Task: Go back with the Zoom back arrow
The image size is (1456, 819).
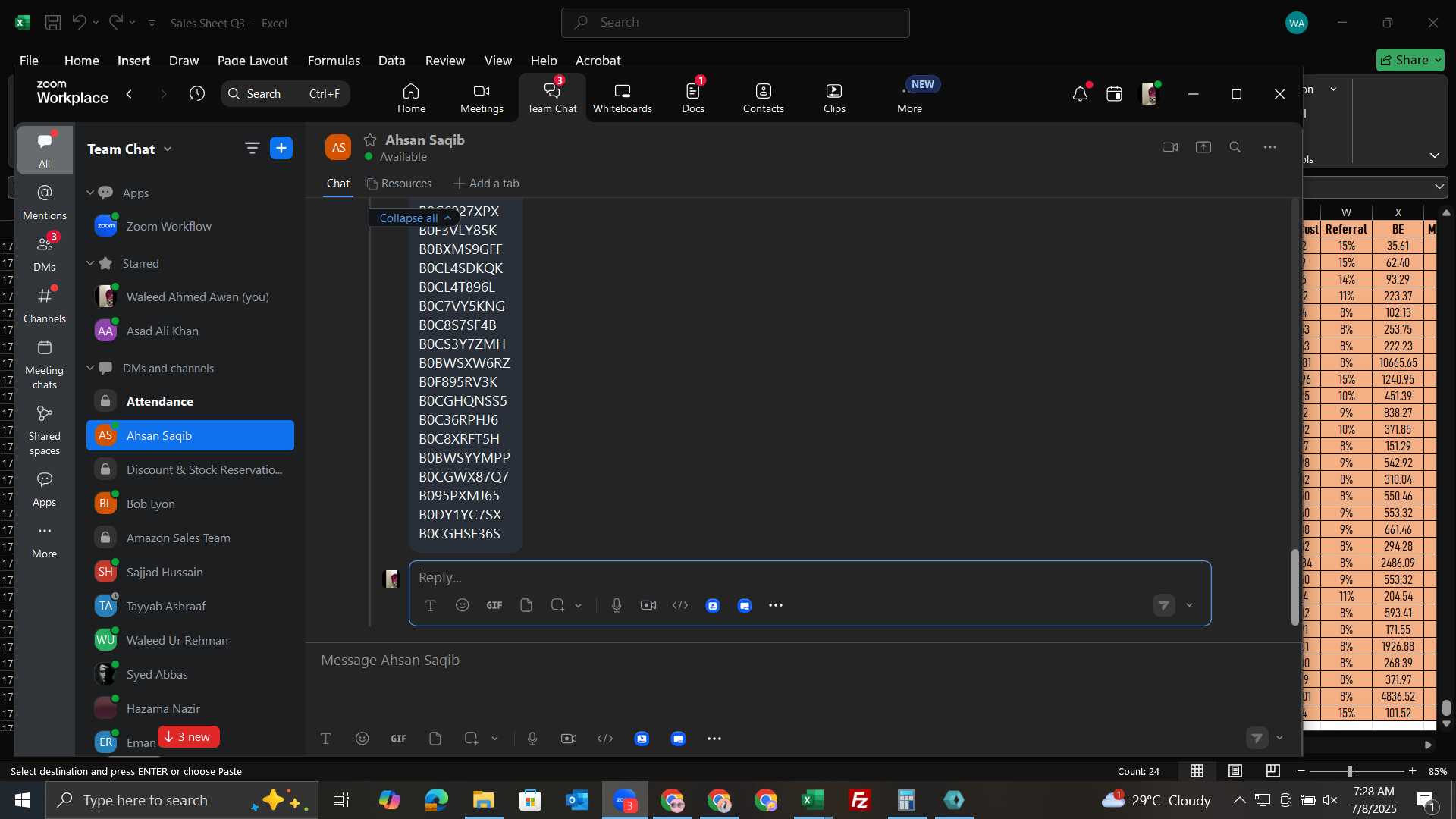Action: pyautogui.click(x=129, y=94)
